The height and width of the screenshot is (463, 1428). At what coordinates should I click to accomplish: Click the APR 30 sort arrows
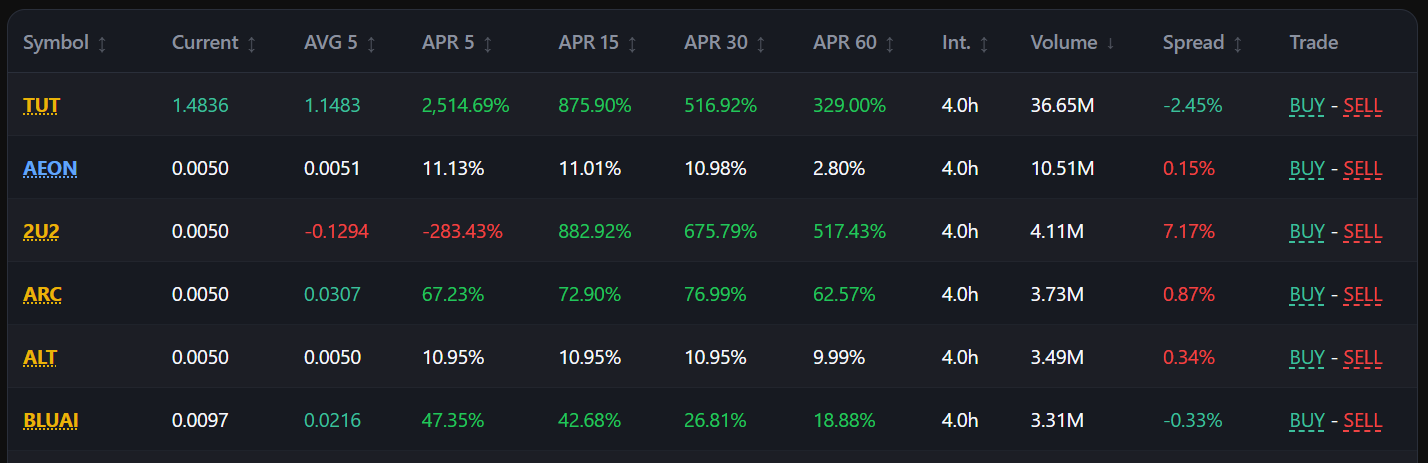[761, 43]
